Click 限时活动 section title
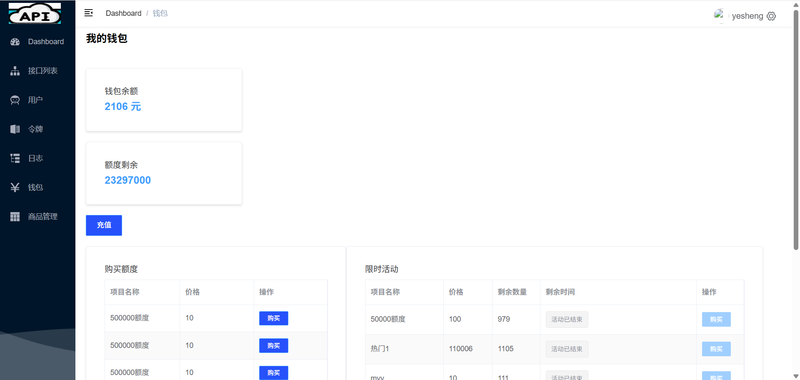Screen dimensions: 800x380 pos(382,269)
